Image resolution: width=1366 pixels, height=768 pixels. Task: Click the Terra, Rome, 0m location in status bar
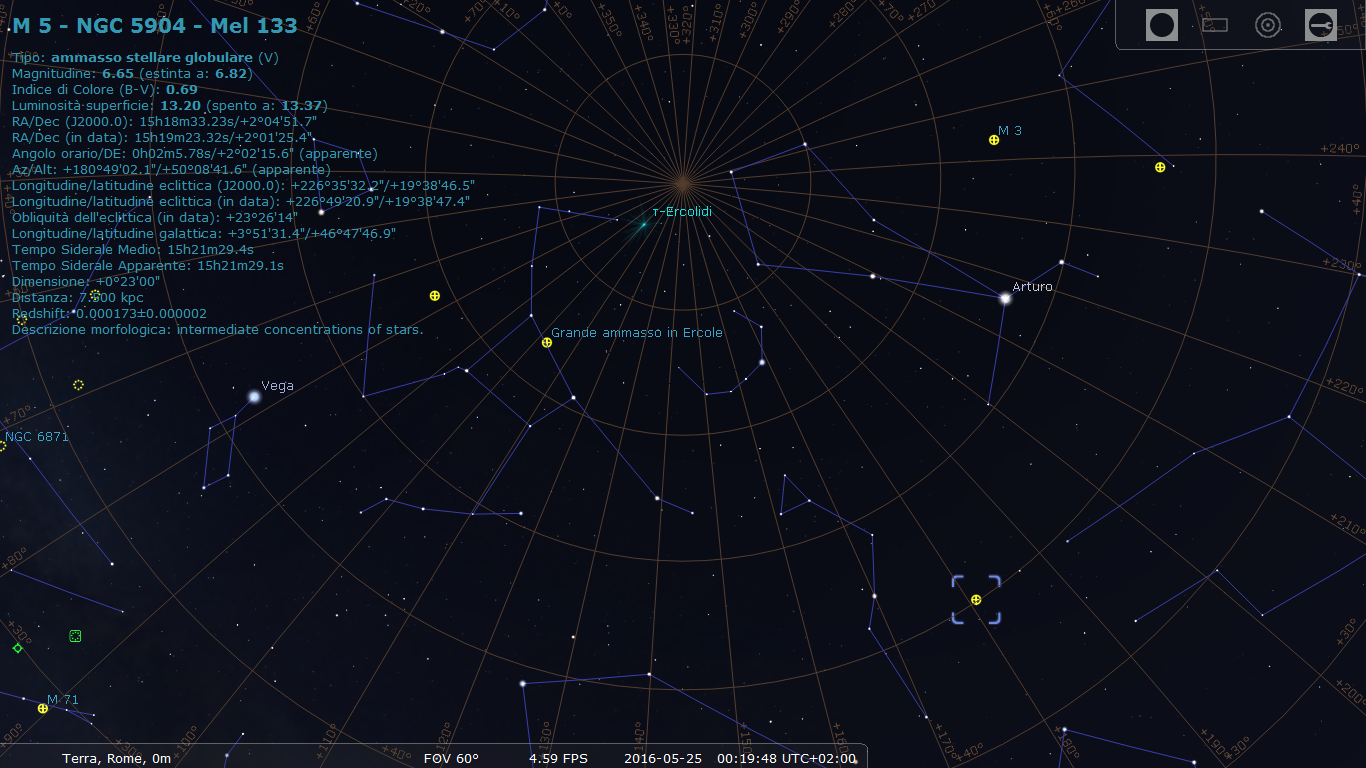(x=116, y=759)
